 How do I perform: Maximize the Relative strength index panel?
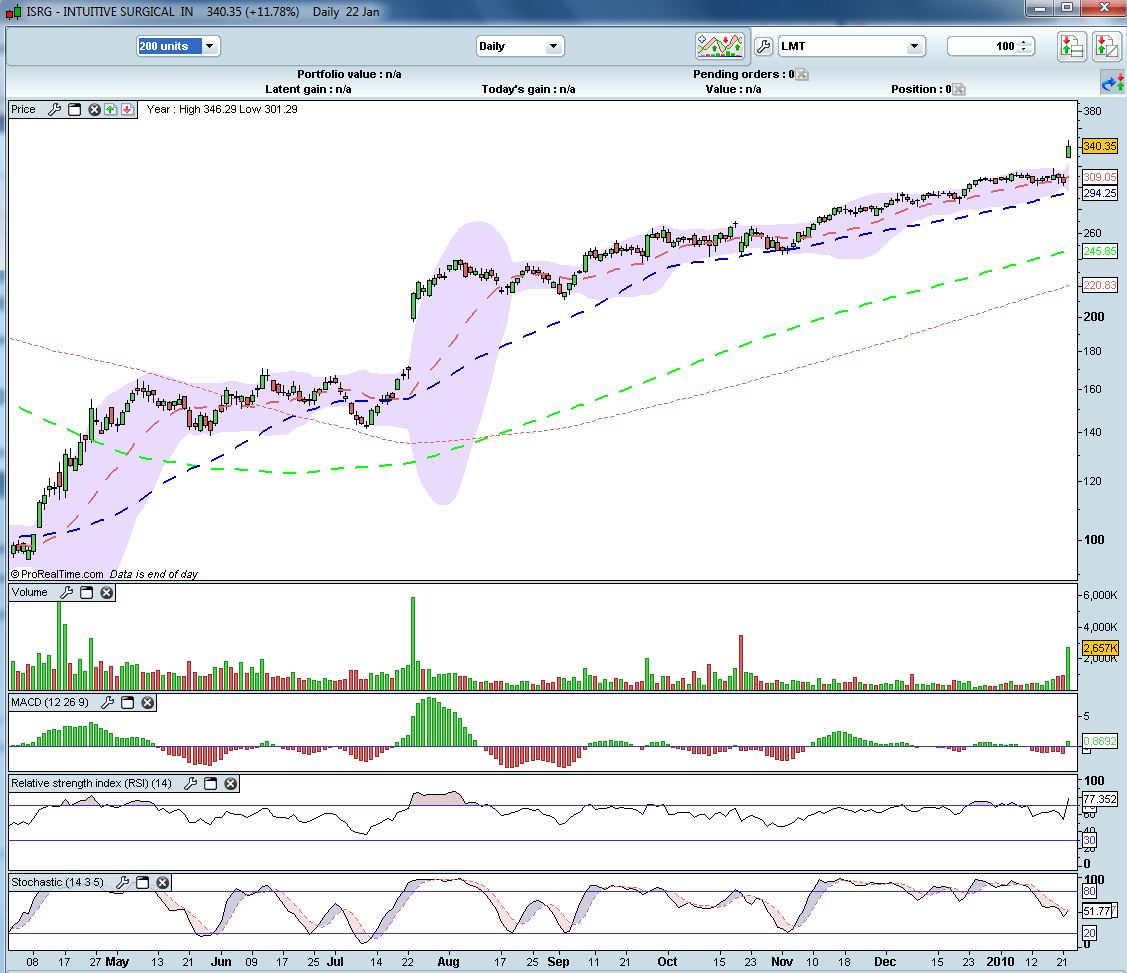pos(211,783)
